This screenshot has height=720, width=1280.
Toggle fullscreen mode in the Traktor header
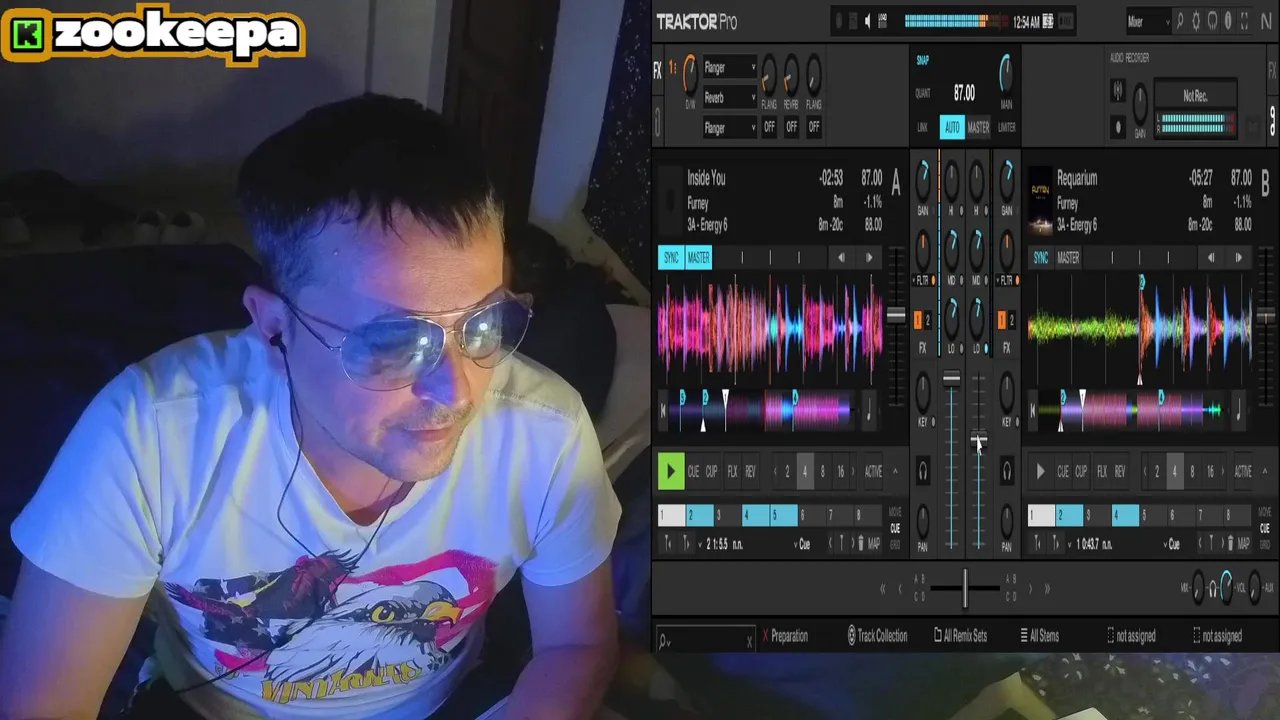[x=1244, y=20]
